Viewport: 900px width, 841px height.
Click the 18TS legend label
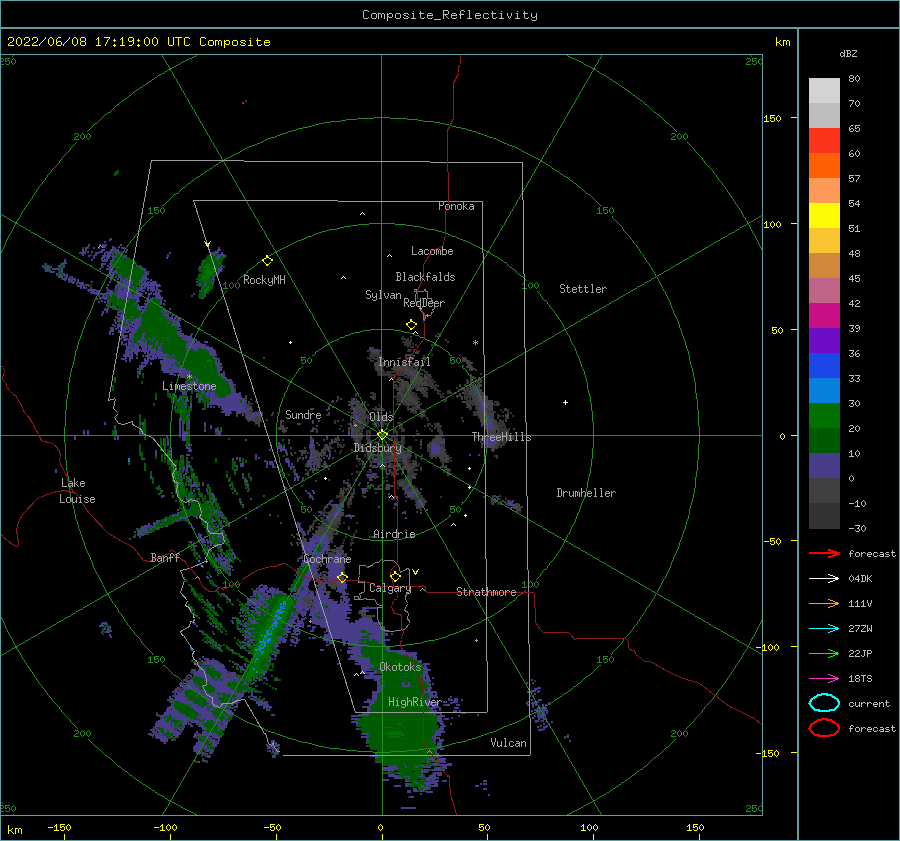(860, 679)
